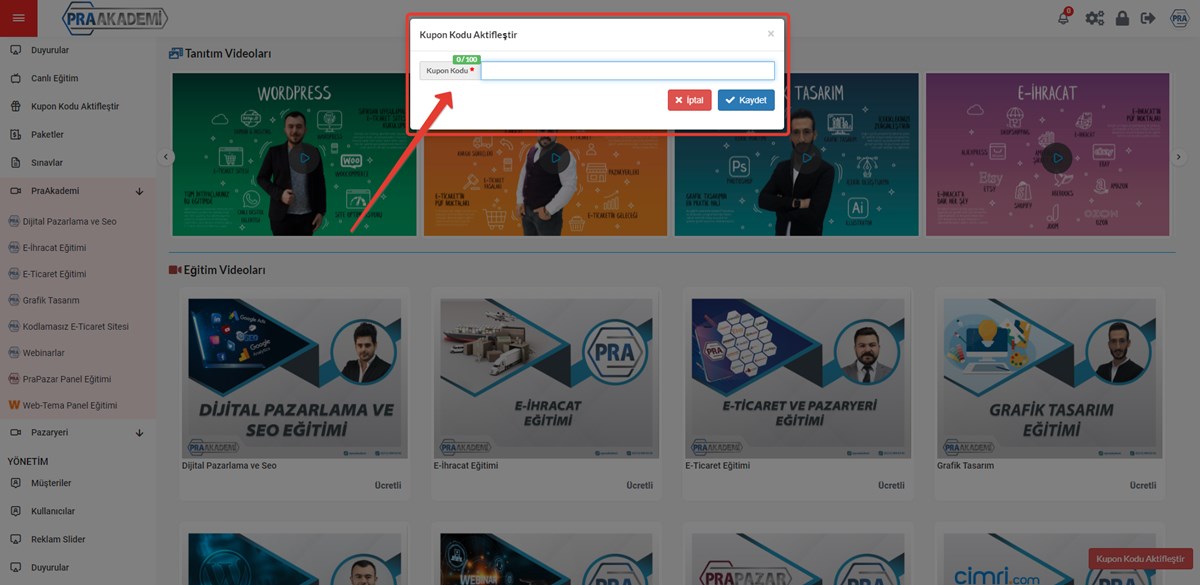Open Dijital Pazarlama ve SEO Eğitimi thumbnail

tap(295, 379)
